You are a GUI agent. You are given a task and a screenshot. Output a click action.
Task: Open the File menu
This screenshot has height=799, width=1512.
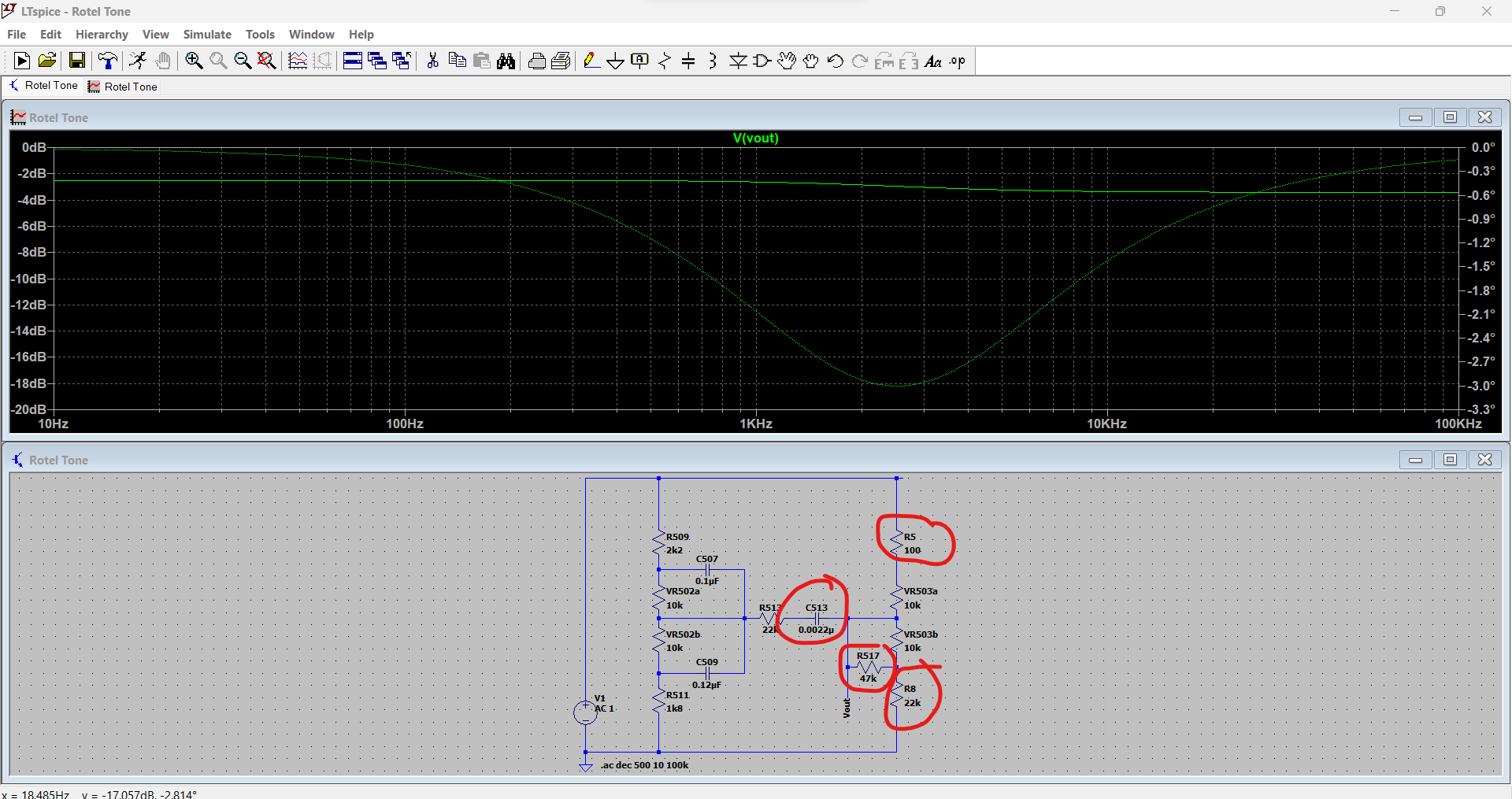tap(17, 35)
